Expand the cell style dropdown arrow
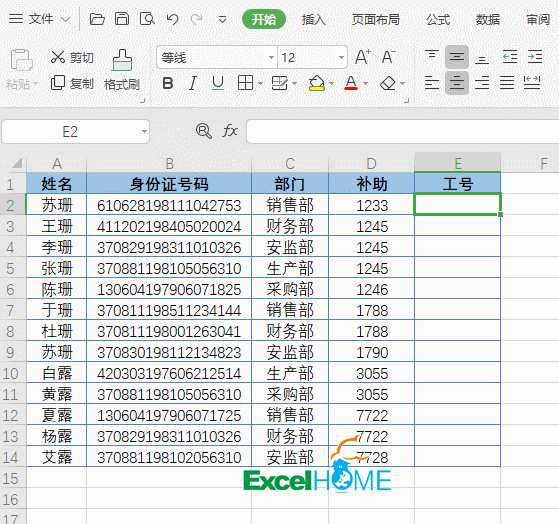 [294, 84]
